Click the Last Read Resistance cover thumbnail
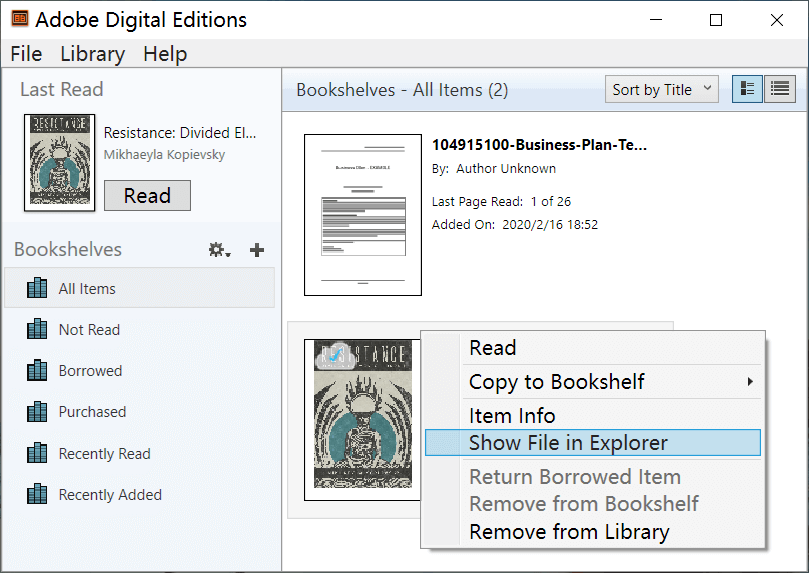This screenshot has height=573, width=809. pos(60,162)
